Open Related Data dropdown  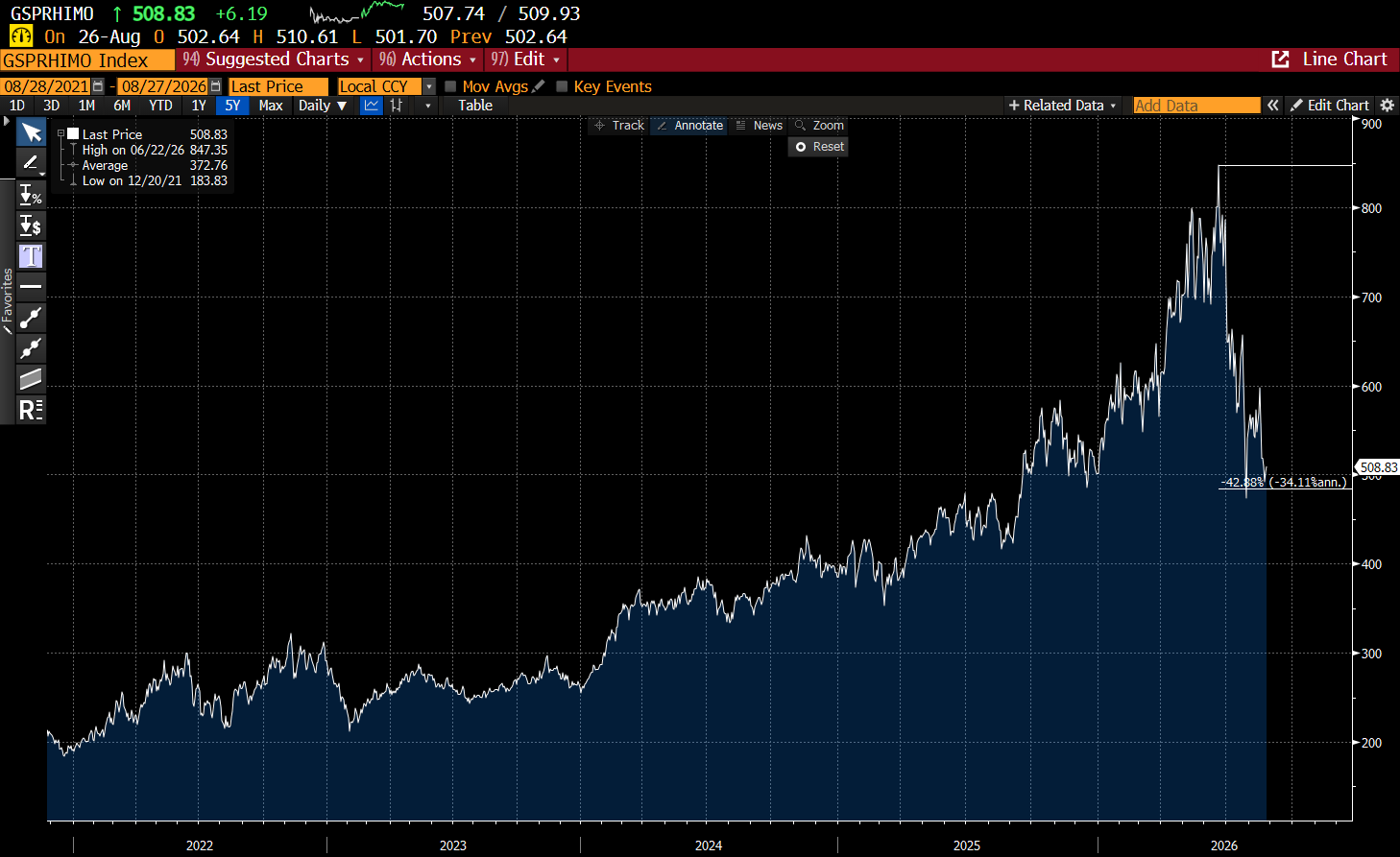pos(1063,106)
